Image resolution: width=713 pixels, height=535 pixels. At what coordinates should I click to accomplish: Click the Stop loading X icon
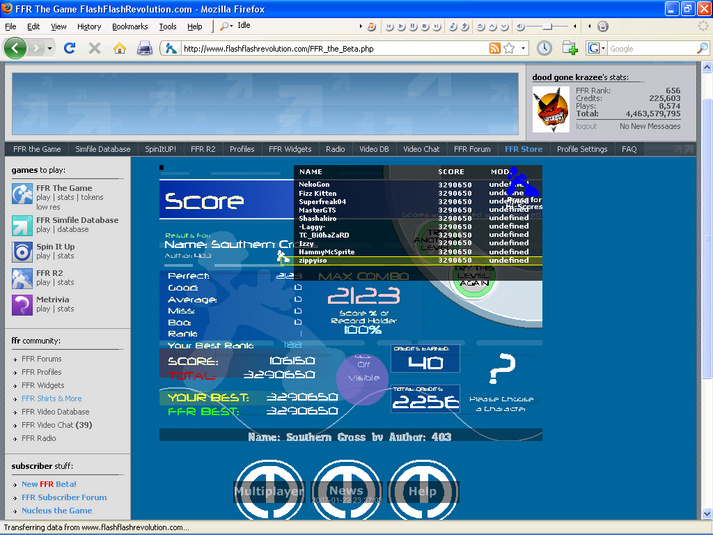pyautogui.click(x=95, y=48)
